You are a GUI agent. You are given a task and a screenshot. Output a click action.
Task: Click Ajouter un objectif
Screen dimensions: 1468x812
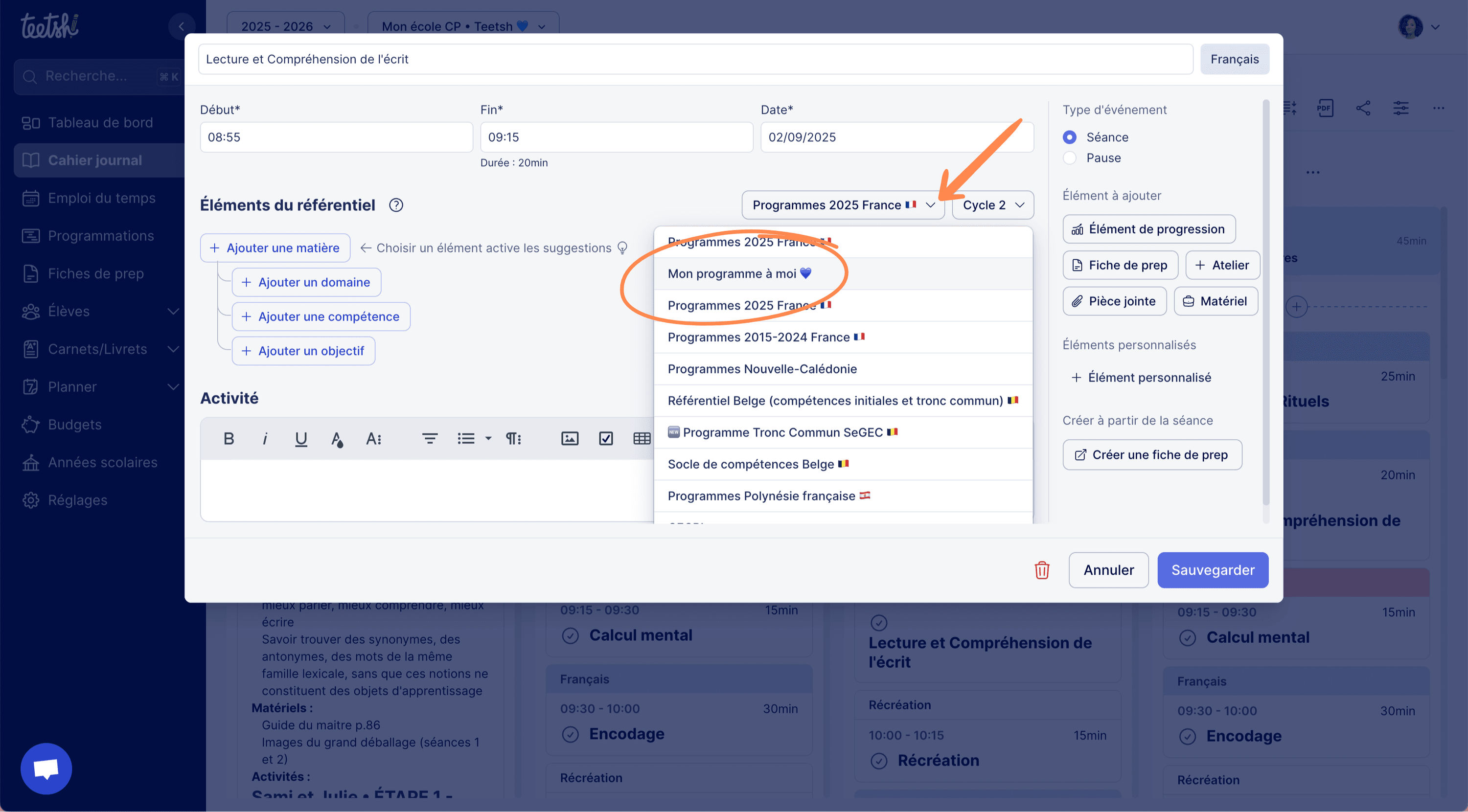click(303, 350)
